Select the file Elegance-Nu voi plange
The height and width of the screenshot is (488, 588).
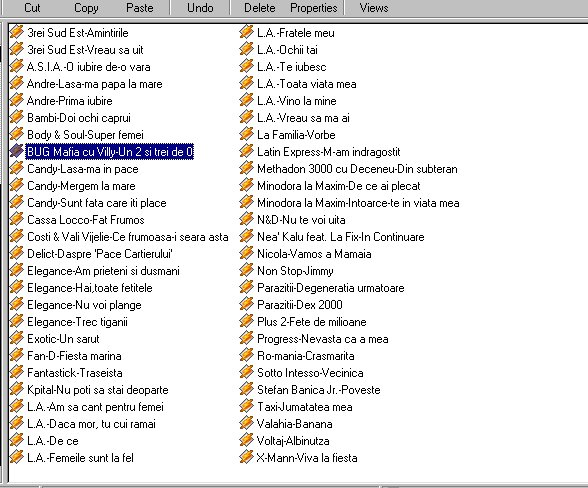pyautogui.click(x=84, y=305)
